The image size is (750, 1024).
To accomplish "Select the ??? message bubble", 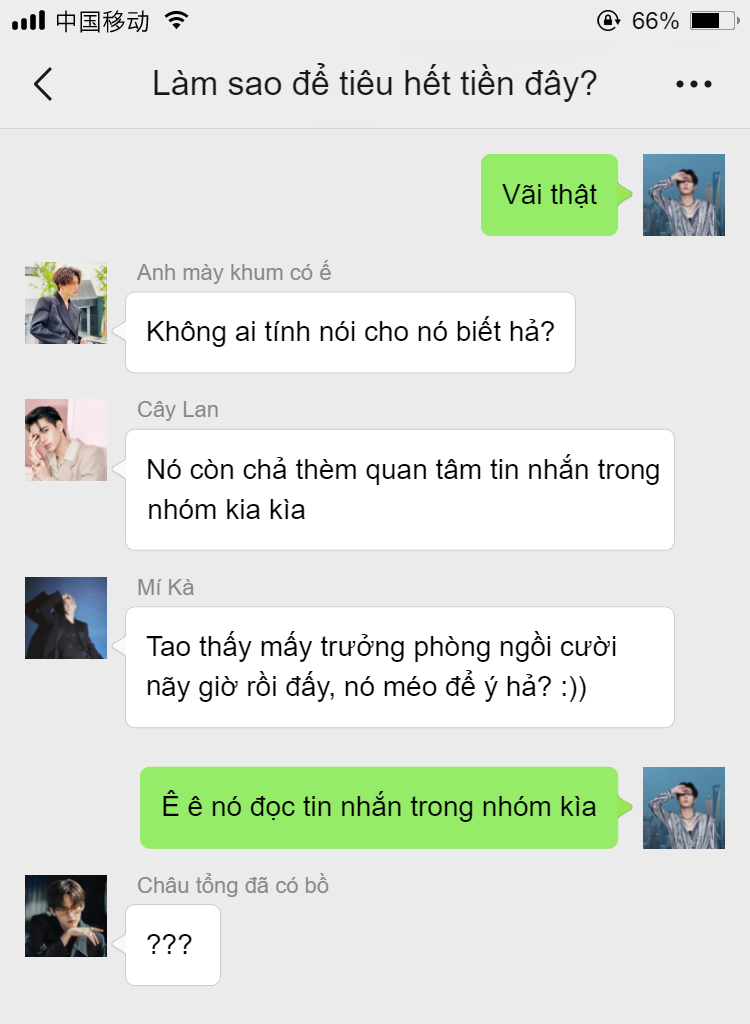I will 172,945.
